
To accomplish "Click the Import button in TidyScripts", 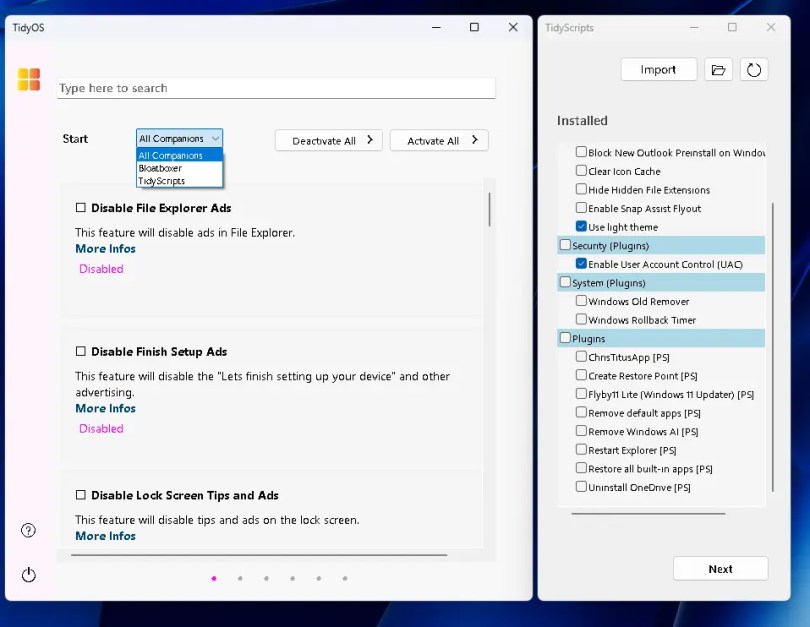I will coord(659,70).
